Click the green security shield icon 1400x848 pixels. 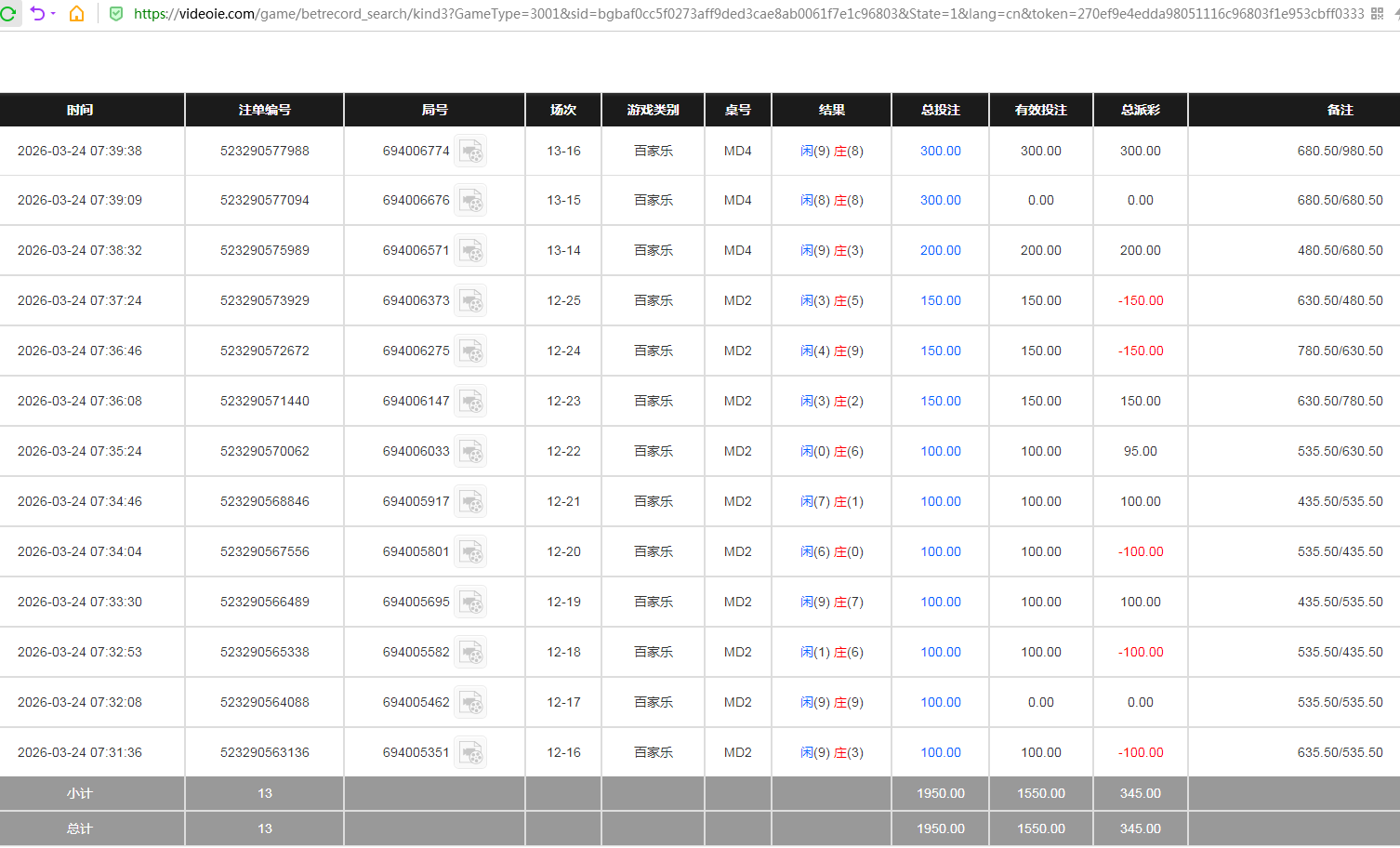tap(116, 14)
